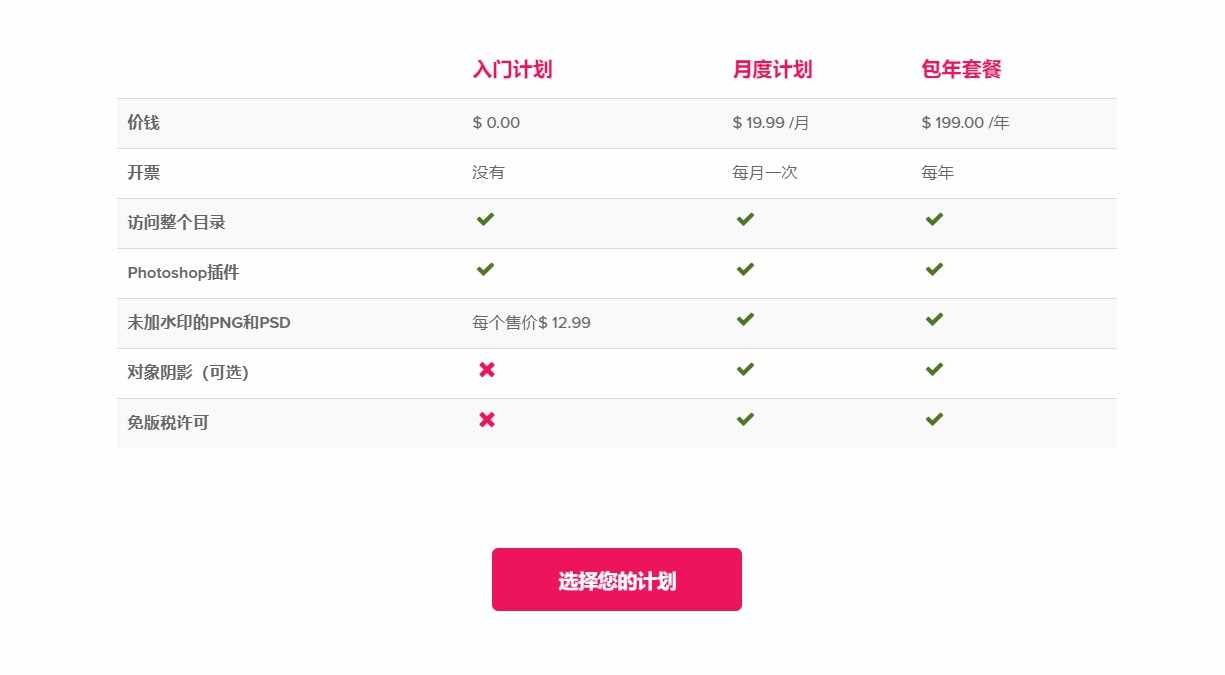Image resolution: width=1225 pixels, height=675 pixels.
Task: Click the 月度计划 column heading
Action: click(x=772, y=69)
